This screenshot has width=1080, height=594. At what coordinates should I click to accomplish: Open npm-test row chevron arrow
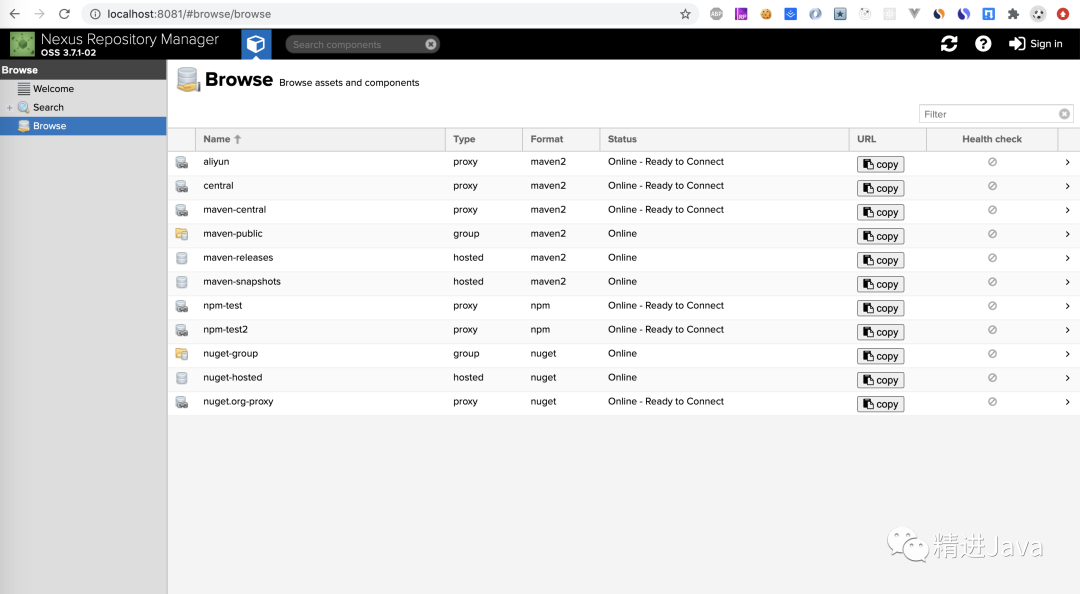point(1068,306)
